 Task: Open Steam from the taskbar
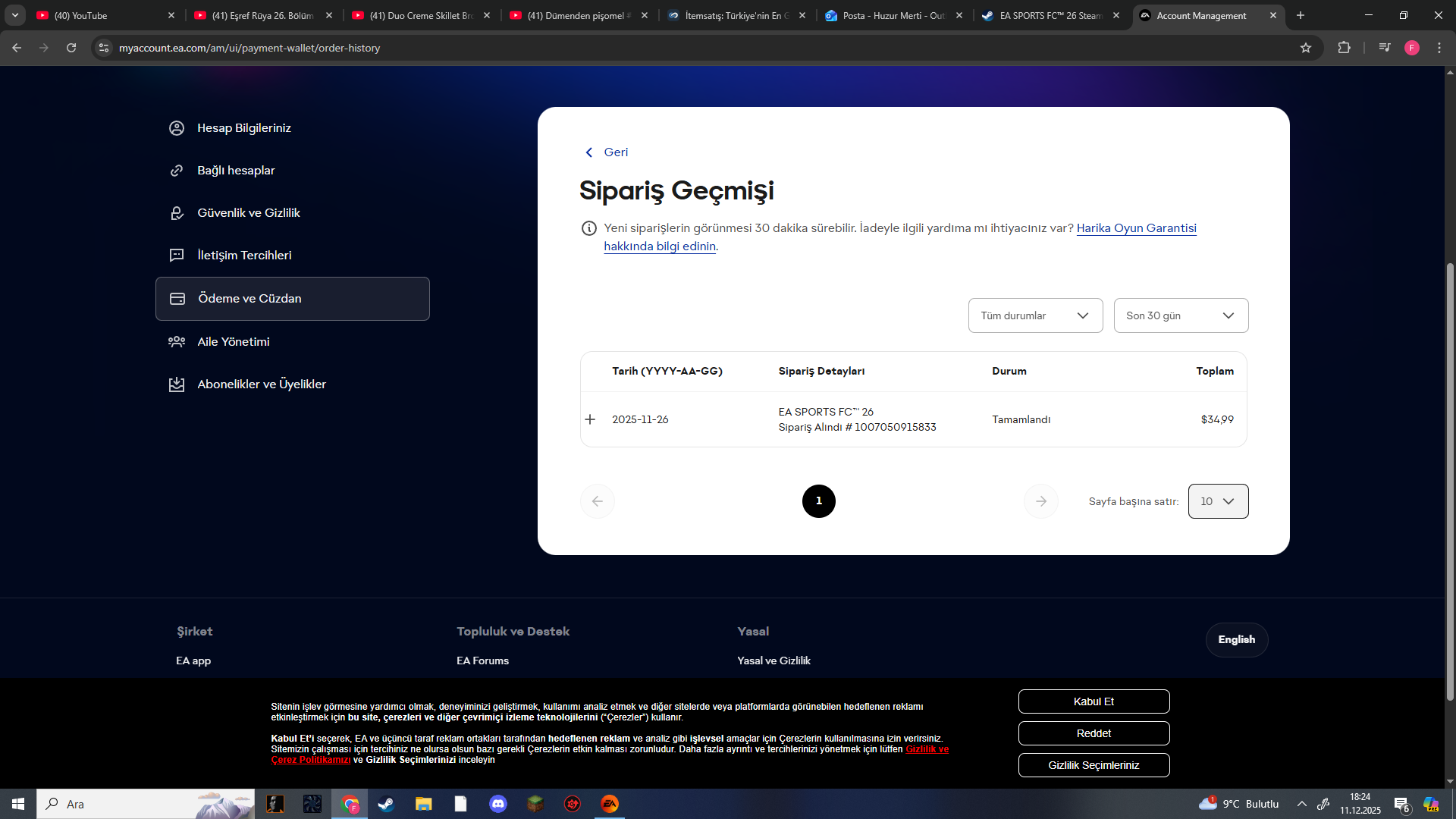pos(386,804)
